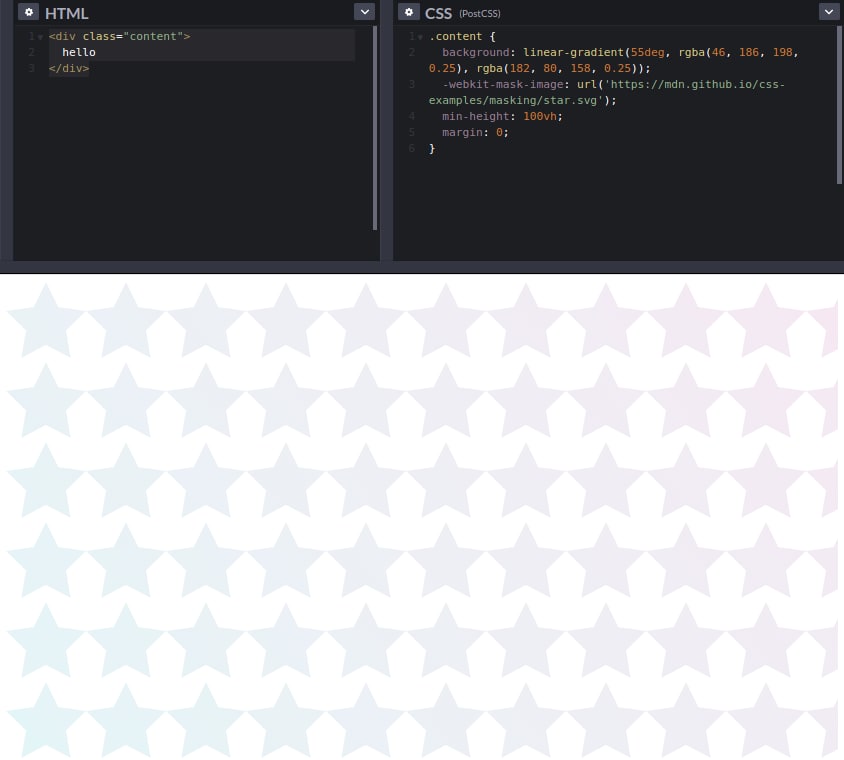Viewport: 844px width, 760px height.
Task: Open the CSS editor settings gear
Action: tap(409, 12)
